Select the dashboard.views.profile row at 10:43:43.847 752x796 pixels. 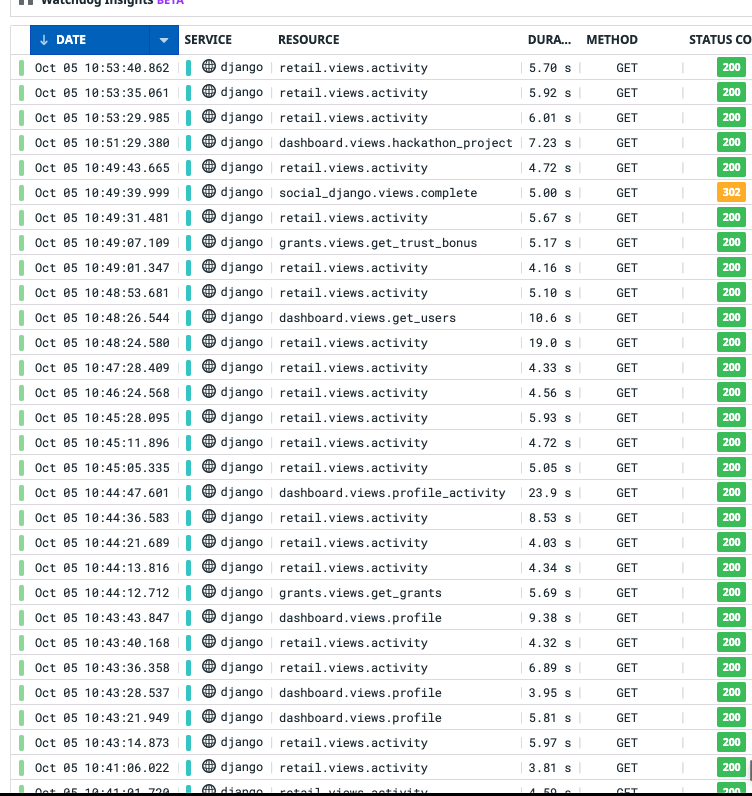(x=381, y=618)
